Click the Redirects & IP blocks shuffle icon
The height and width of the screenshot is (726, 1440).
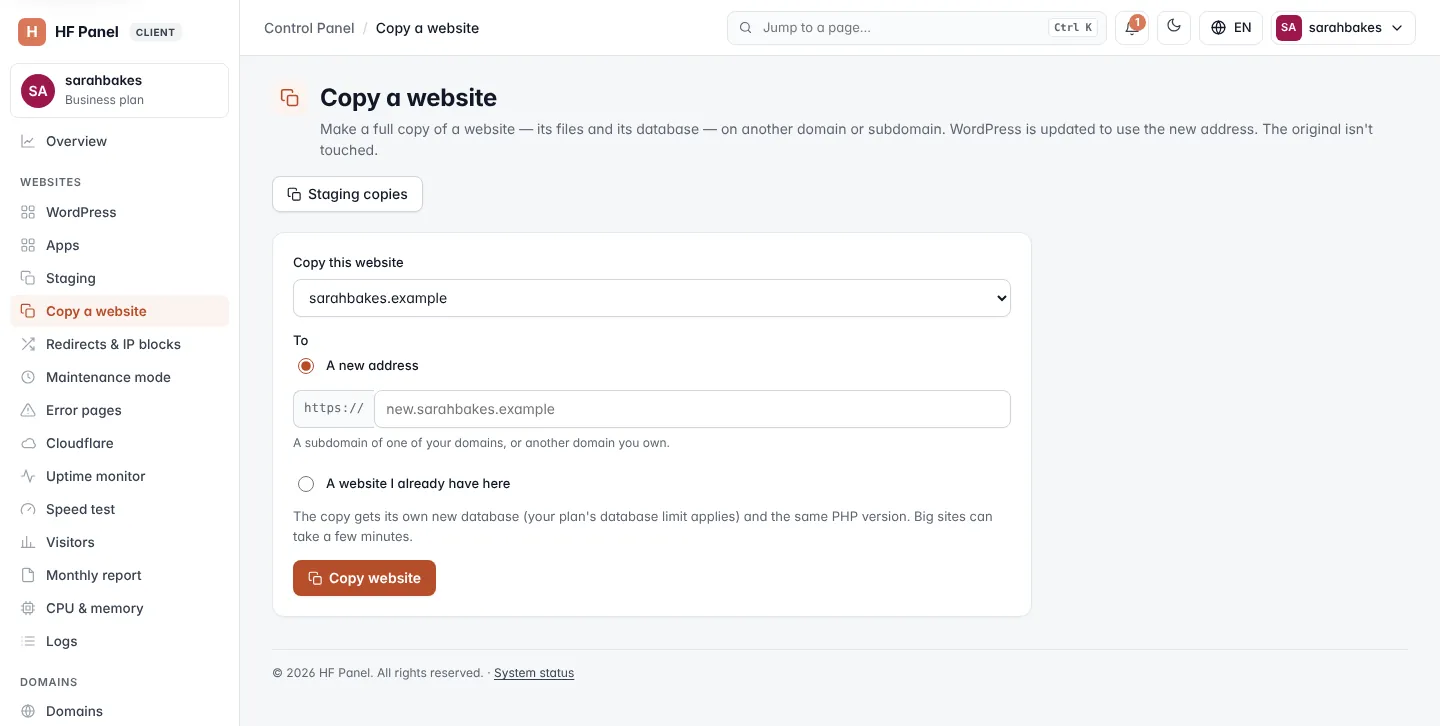click(28, 344)
